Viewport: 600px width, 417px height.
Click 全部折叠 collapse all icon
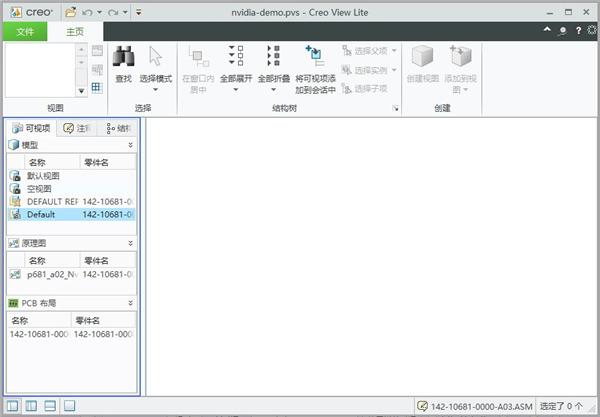pos(273,58)
